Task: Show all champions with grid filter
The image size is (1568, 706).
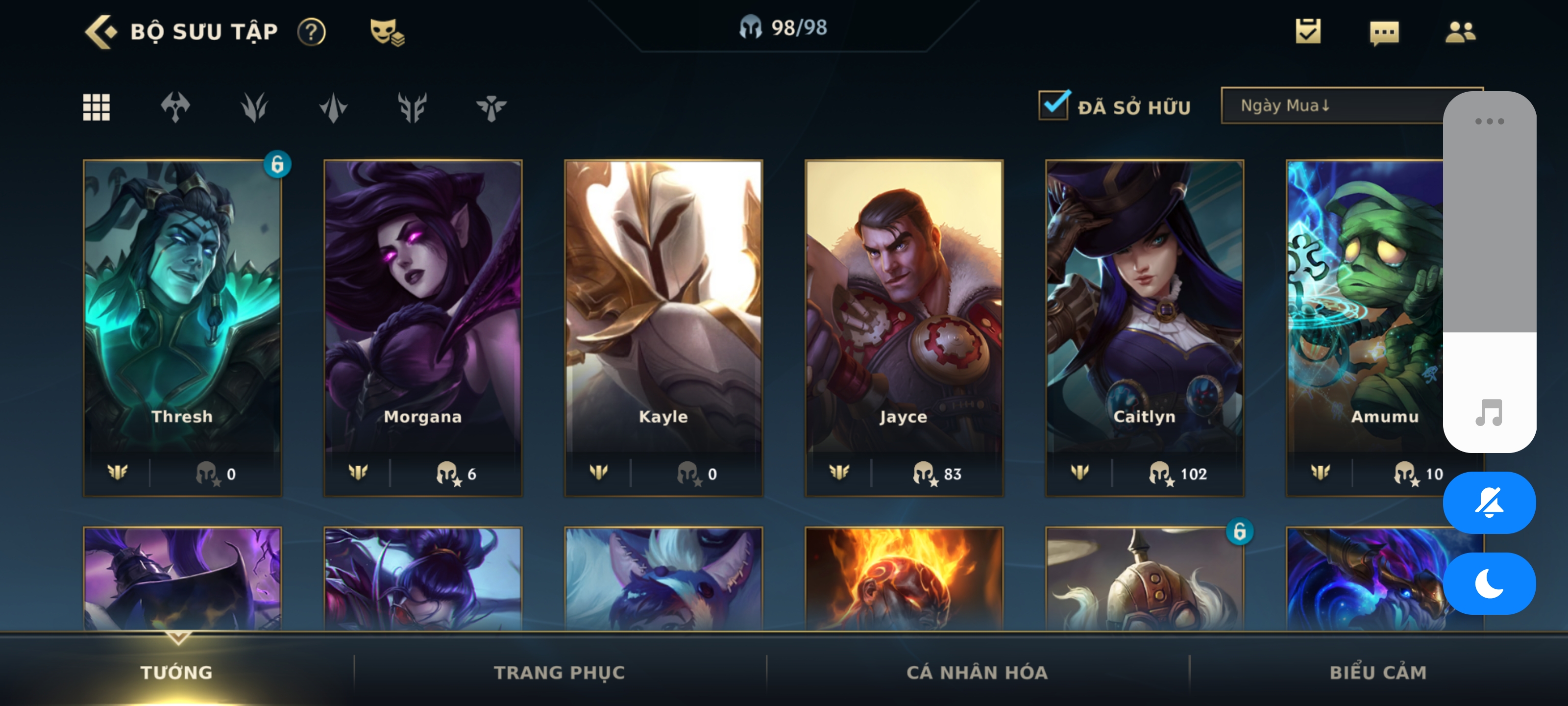Action: click(x=96, y=108)
